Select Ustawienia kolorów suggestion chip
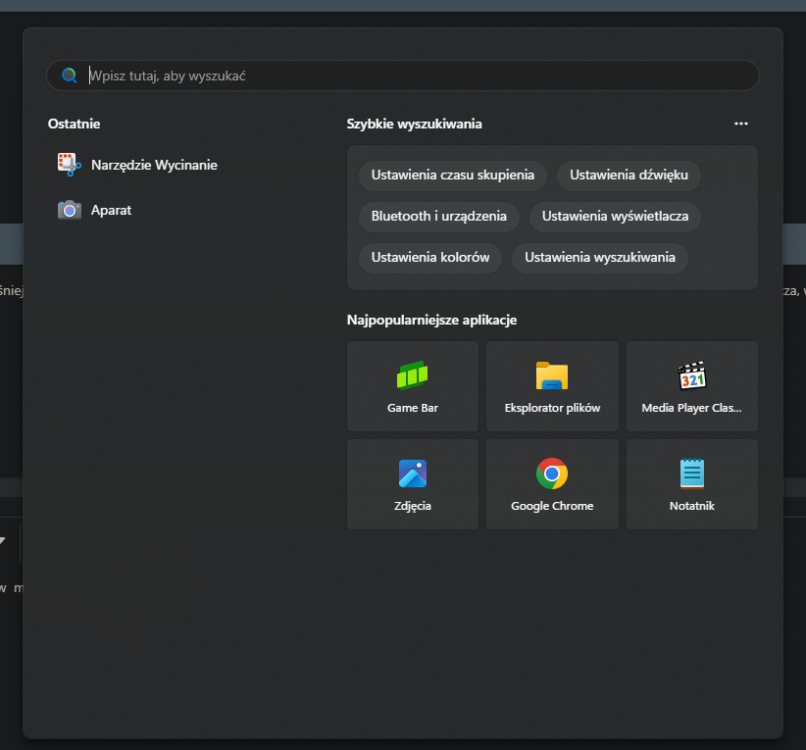Viewport: 806px width, 750px height. pos(430,257)
